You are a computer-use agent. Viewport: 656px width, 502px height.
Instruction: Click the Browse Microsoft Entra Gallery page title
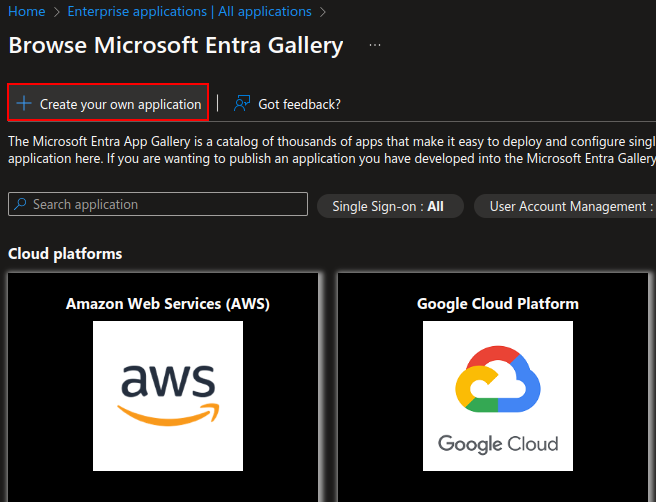(x=176, y=46)
